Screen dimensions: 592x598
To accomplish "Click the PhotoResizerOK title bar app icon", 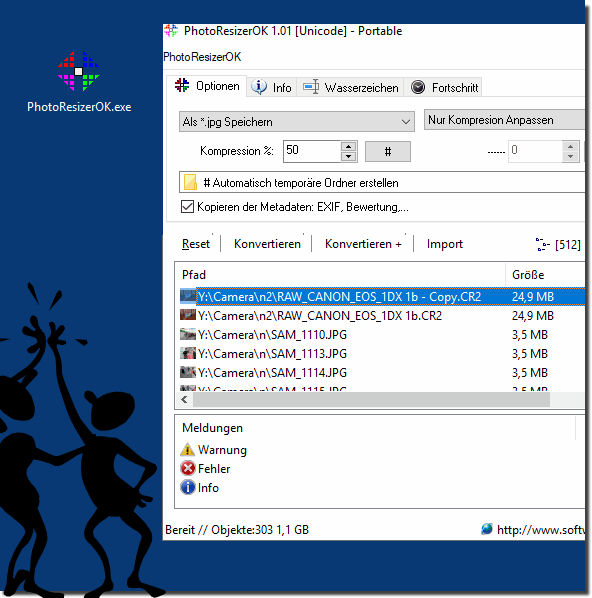I will coord(171,31).
